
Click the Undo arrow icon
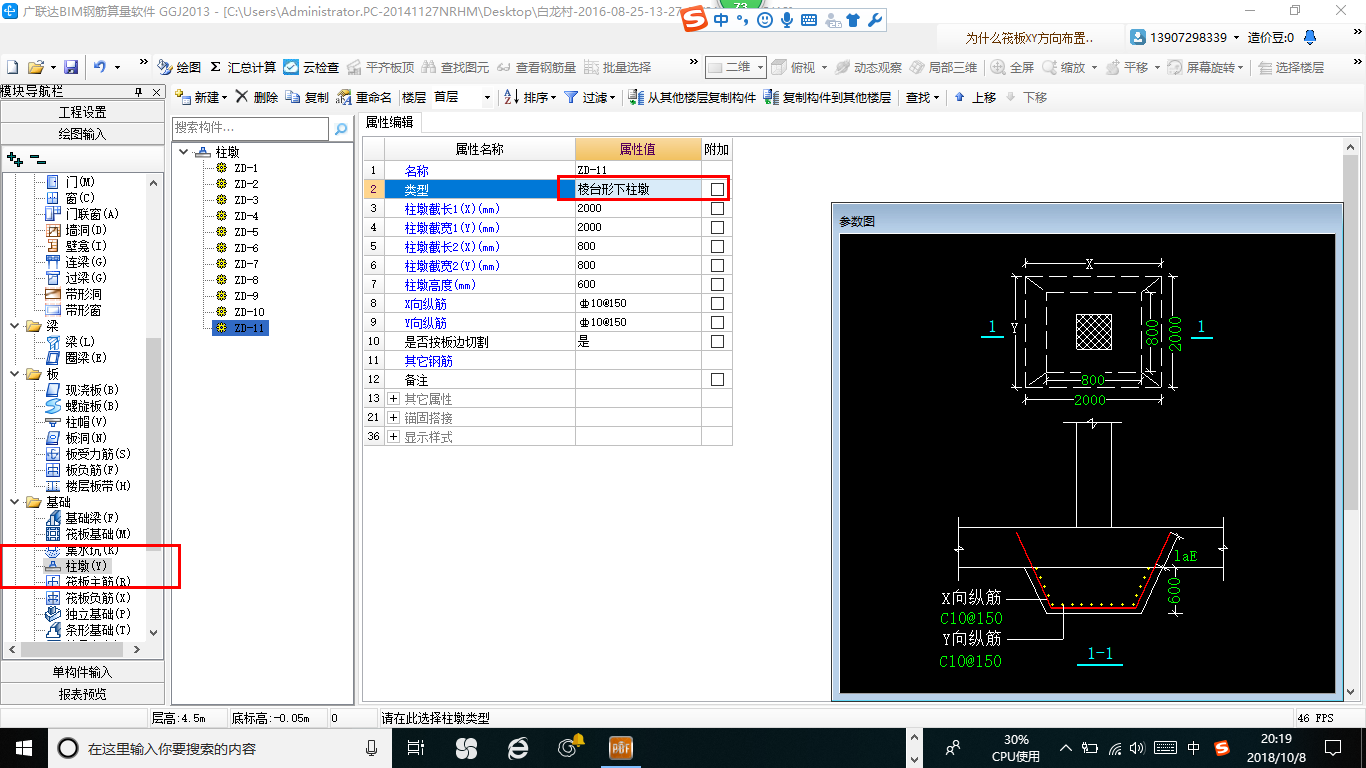point(100,67)
